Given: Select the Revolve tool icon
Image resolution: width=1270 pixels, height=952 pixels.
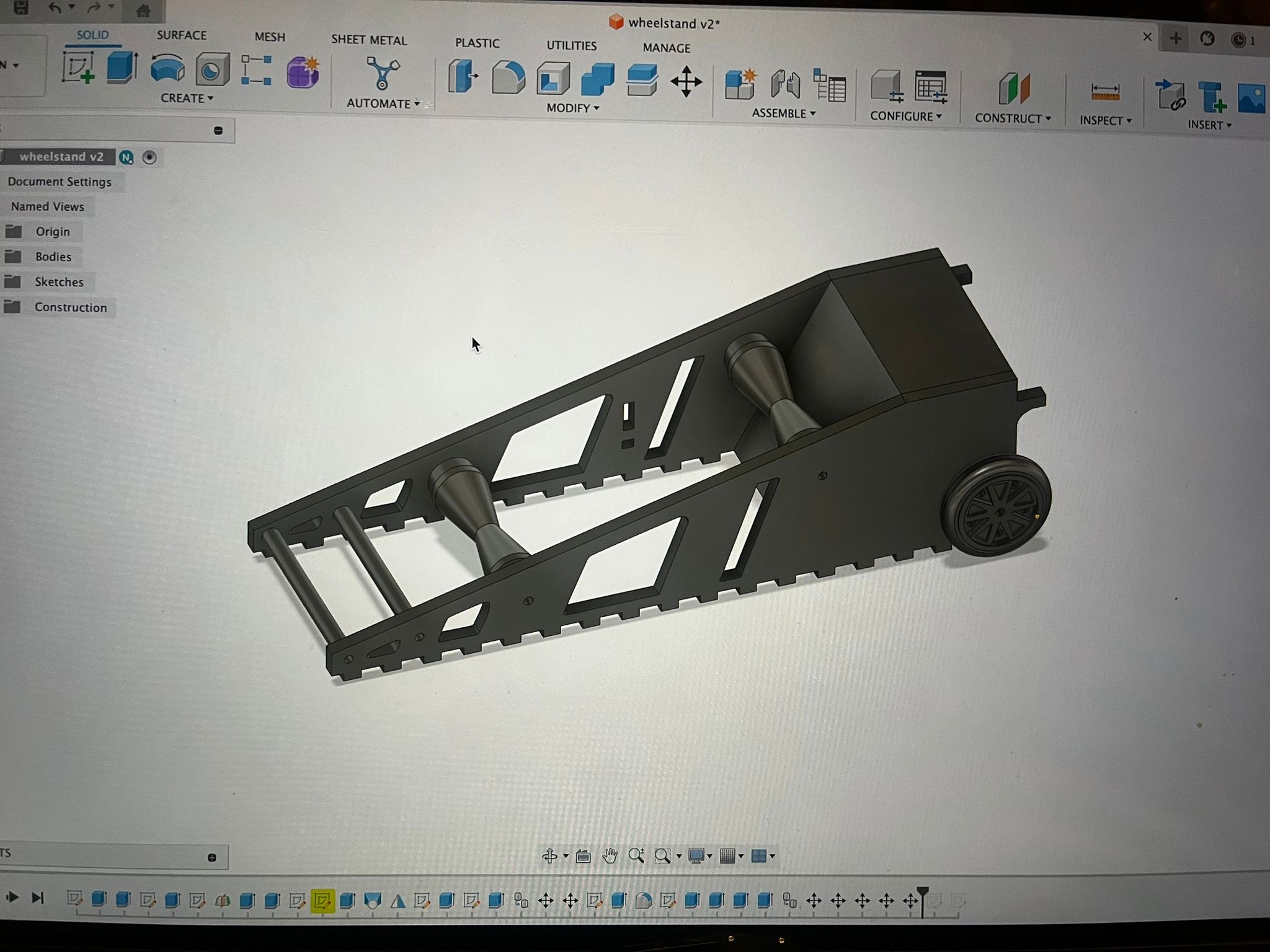Looking at the screenshot, I should pos(167,69).
